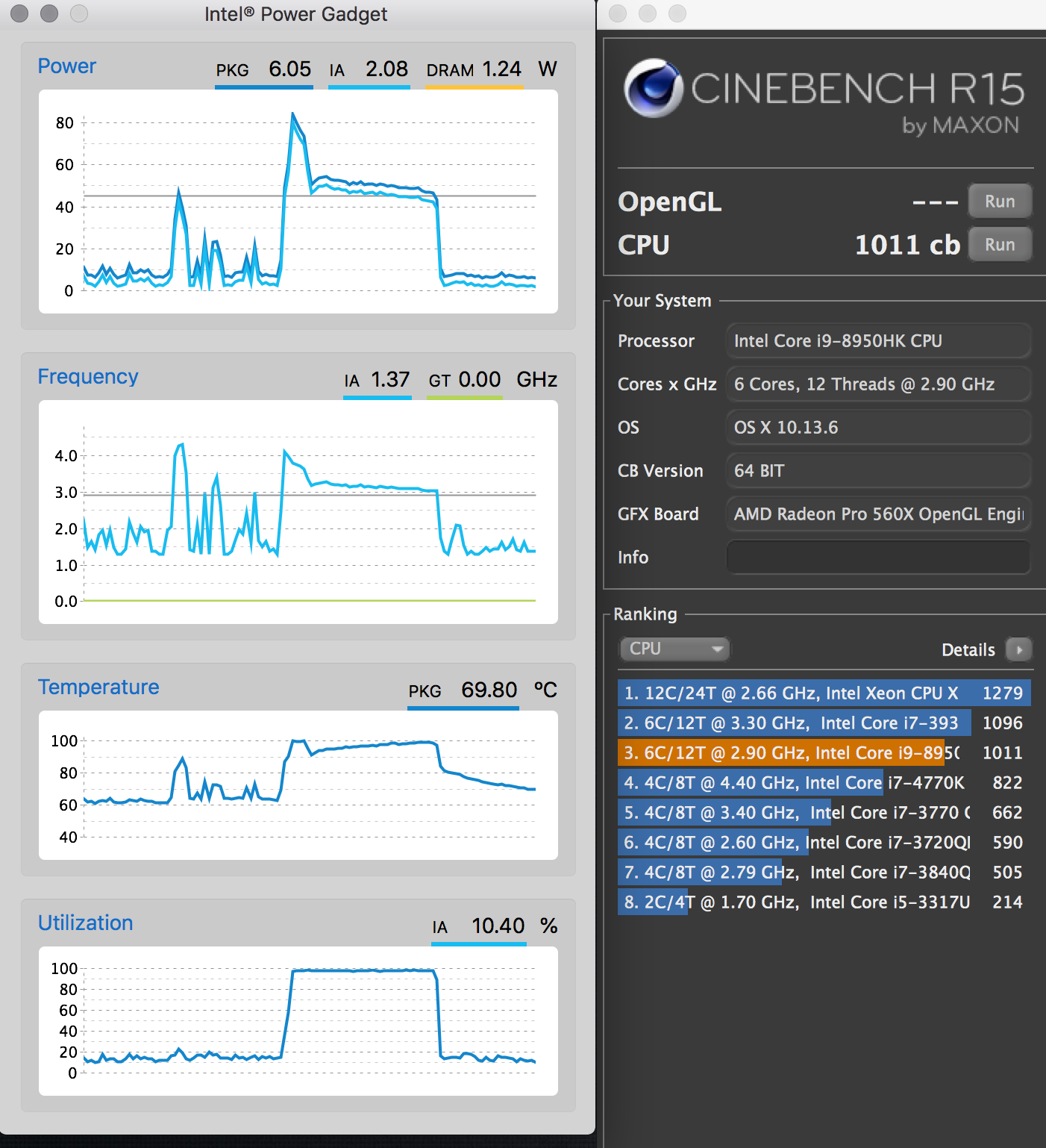Expand the ranking Details arrow
The width and height of the screenshot is (1046, 1148).
click(1018, 649)
